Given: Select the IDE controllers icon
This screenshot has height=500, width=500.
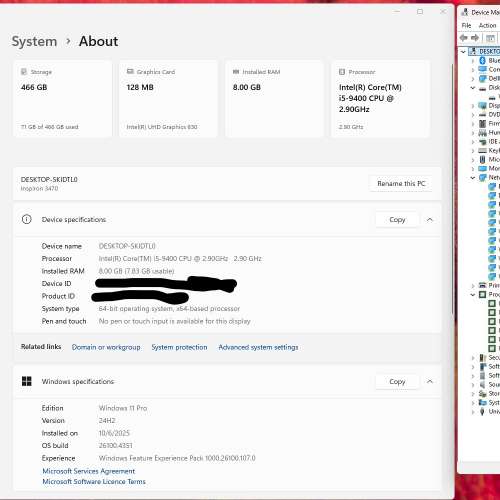Looking at the screenshot, I should click(x=482, y=142).
